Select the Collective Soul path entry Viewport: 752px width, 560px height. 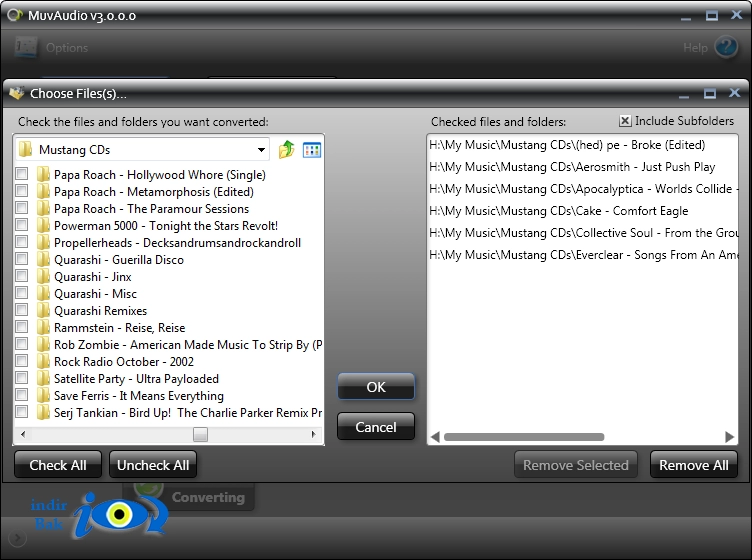(x=583, y=233)
